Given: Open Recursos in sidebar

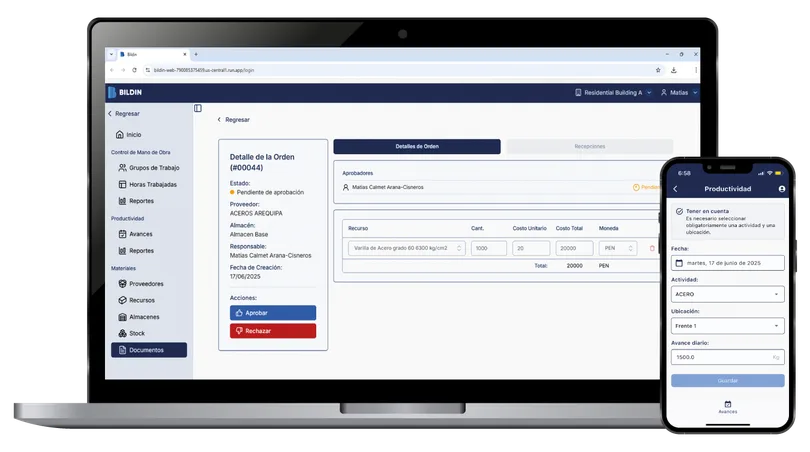Looking at the screenshot, I should pyautogui.click(x=137, y=300).
